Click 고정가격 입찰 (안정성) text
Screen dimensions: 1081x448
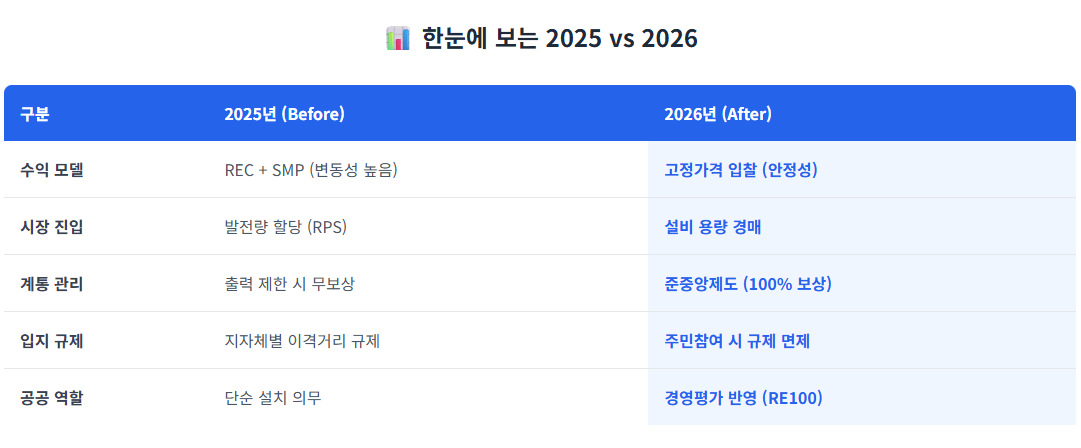pyautogui.click(x=741, y=170)
